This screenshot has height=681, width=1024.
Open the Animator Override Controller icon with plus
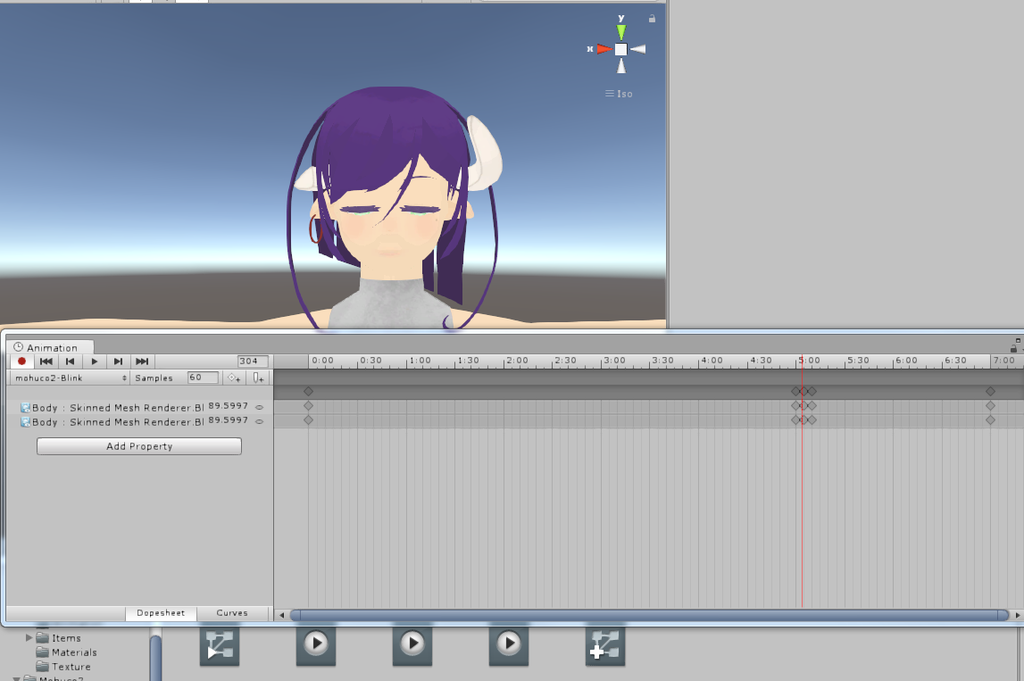605,646
